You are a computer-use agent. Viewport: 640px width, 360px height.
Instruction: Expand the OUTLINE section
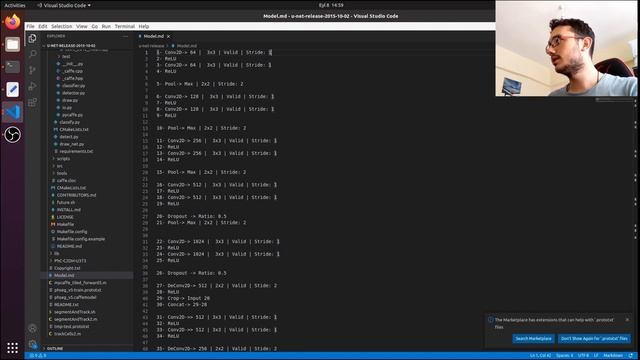[55, 349]
